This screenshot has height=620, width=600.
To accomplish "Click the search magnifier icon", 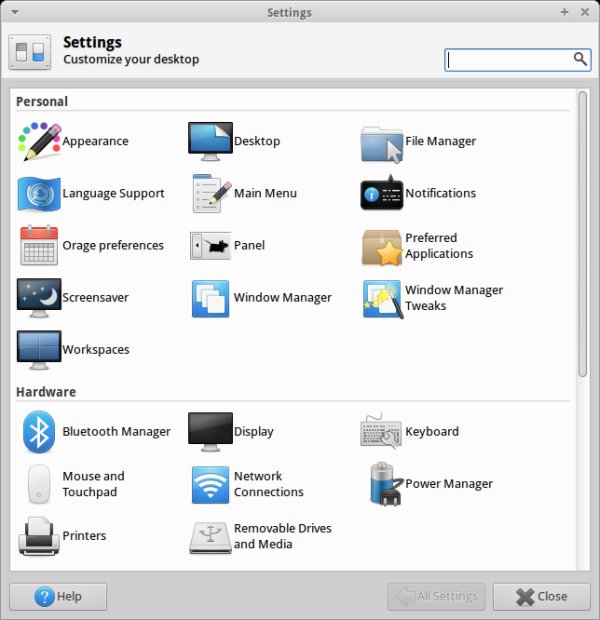I will (x=580, y=59).
